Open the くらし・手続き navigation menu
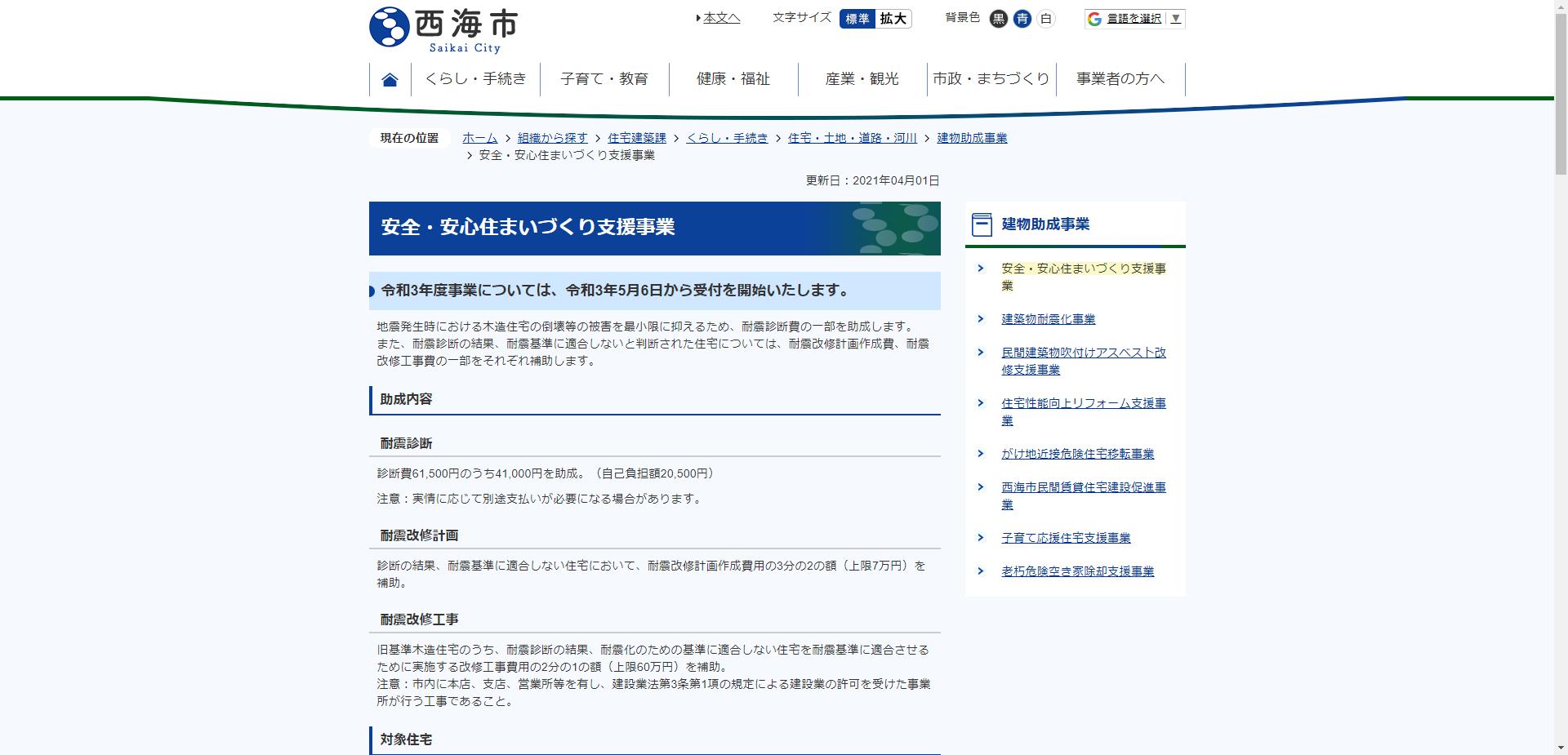This screenshot has width=1568, height=755. pyautogui.click(x=476, y=78)
